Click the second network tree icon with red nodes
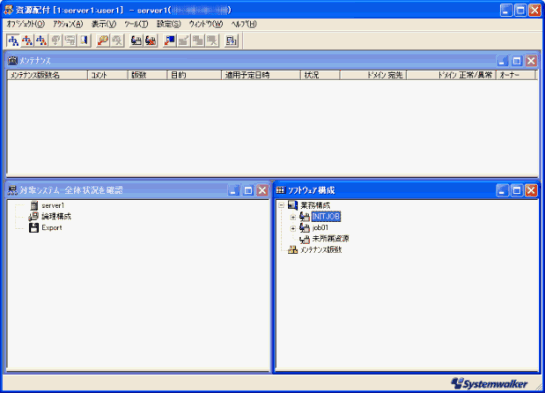The image size is (545, 393). (x=27, y=41)
